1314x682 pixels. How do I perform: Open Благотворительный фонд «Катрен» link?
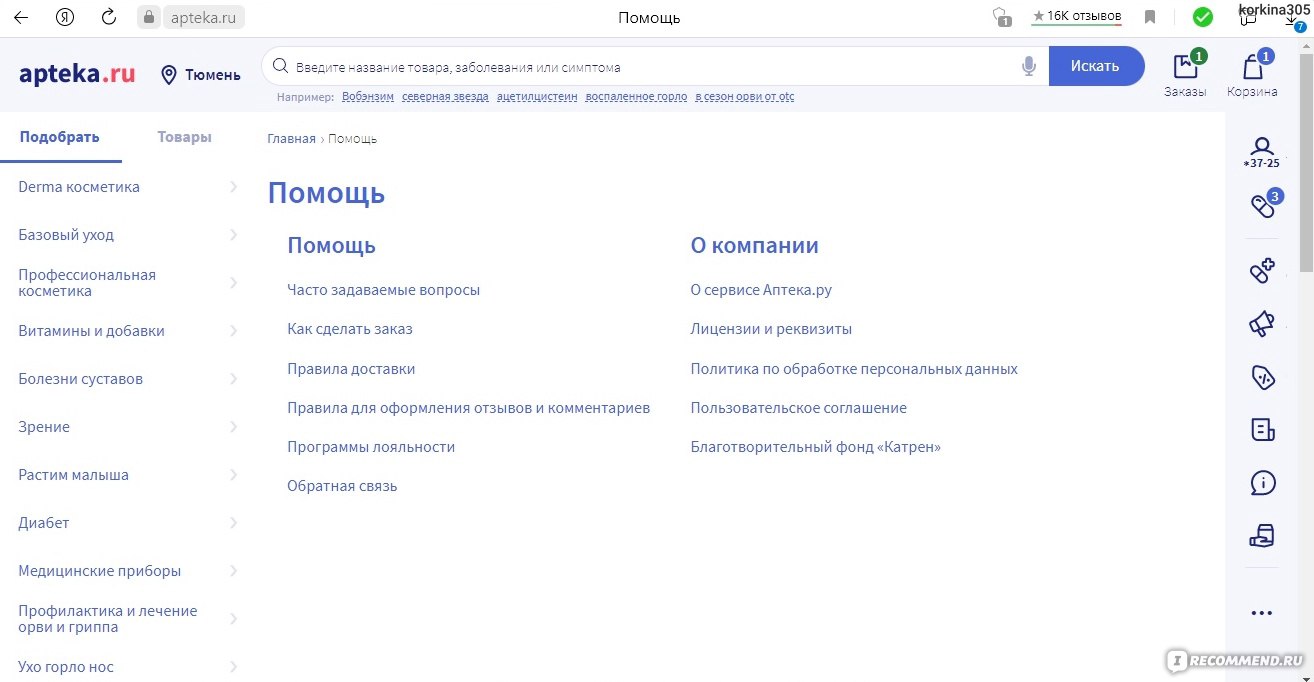[x=815, y=447]
